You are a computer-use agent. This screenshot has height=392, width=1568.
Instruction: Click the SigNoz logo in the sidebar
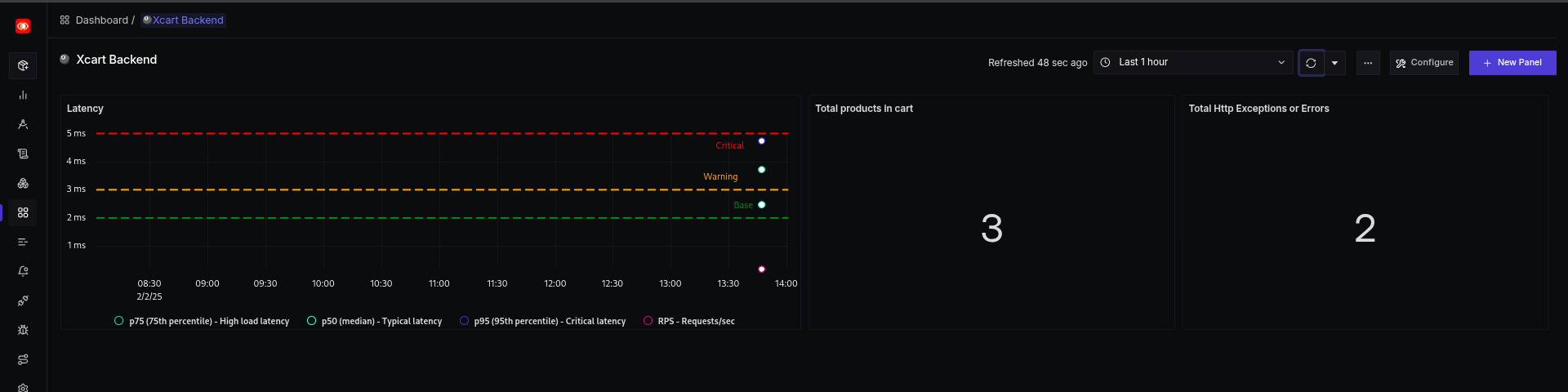click(x=23, y=26)
